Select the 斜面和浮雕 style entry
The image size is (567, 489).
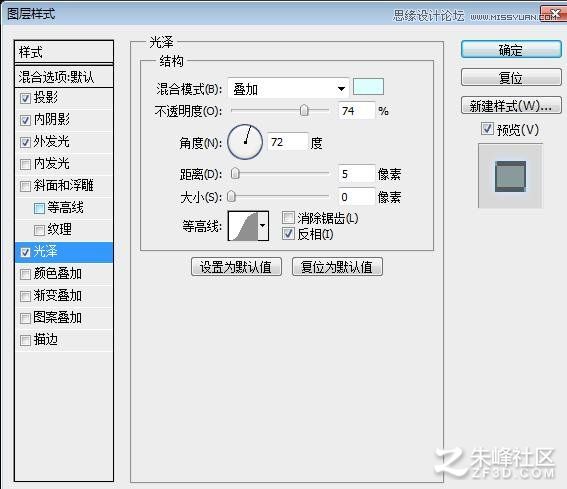[x=64, y=186]
